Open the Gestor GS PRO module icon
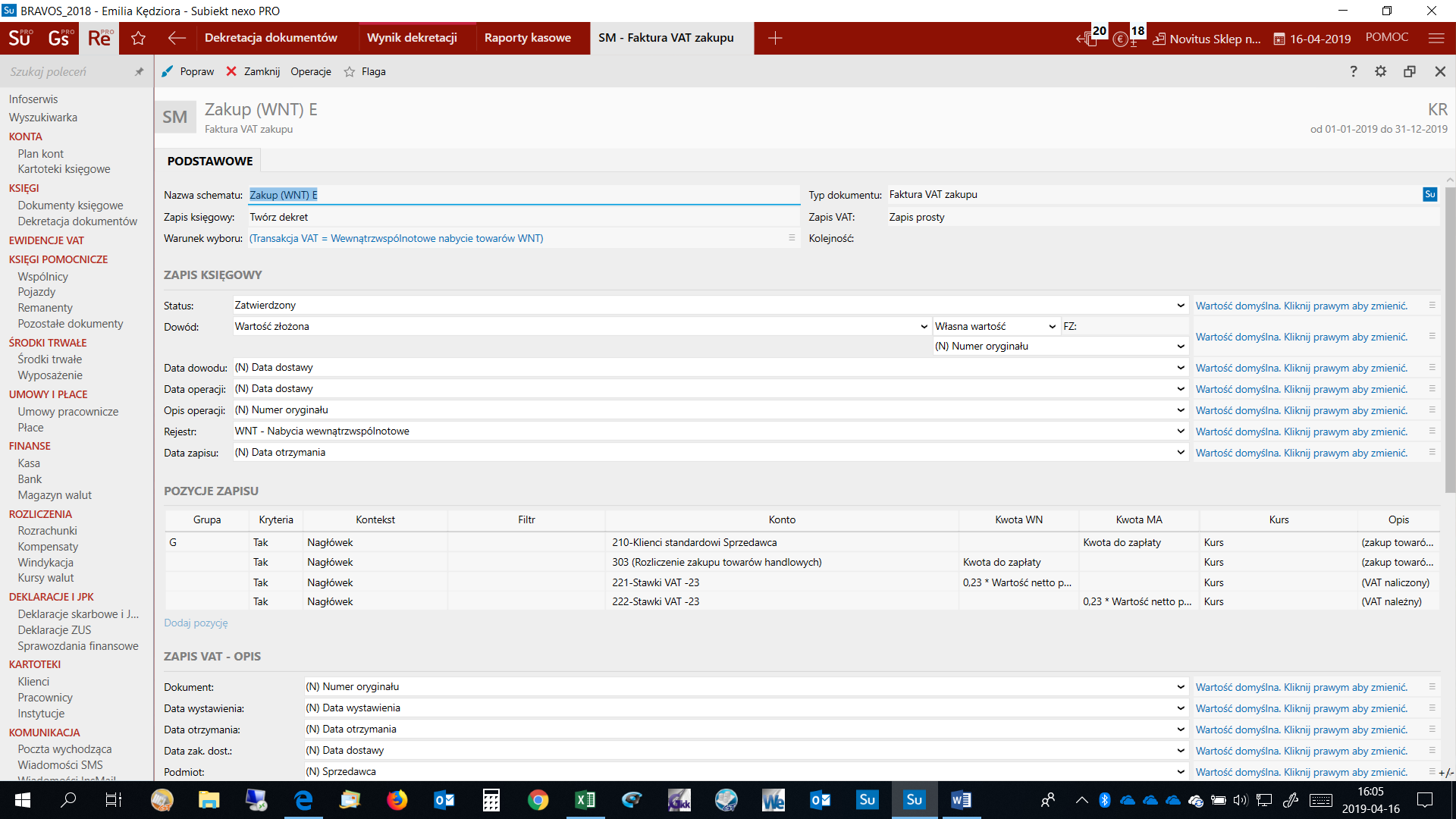This screenshot has height=819, width=1456. (x=59, y=38)
